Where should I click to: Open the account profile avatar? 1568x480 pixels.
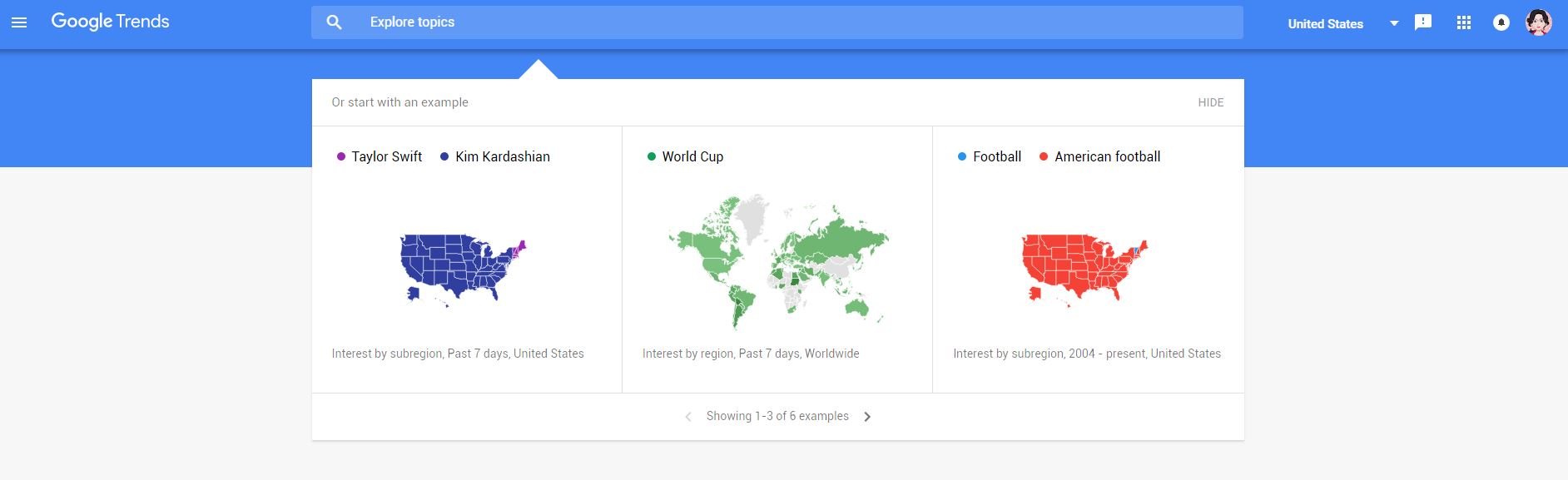pos(1539,22)
